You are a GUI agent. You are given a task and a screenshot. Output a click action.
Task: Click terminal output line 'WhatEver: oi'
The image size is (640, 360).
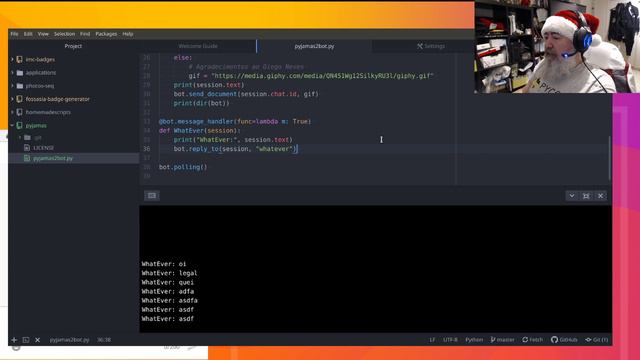click(164, 264)
